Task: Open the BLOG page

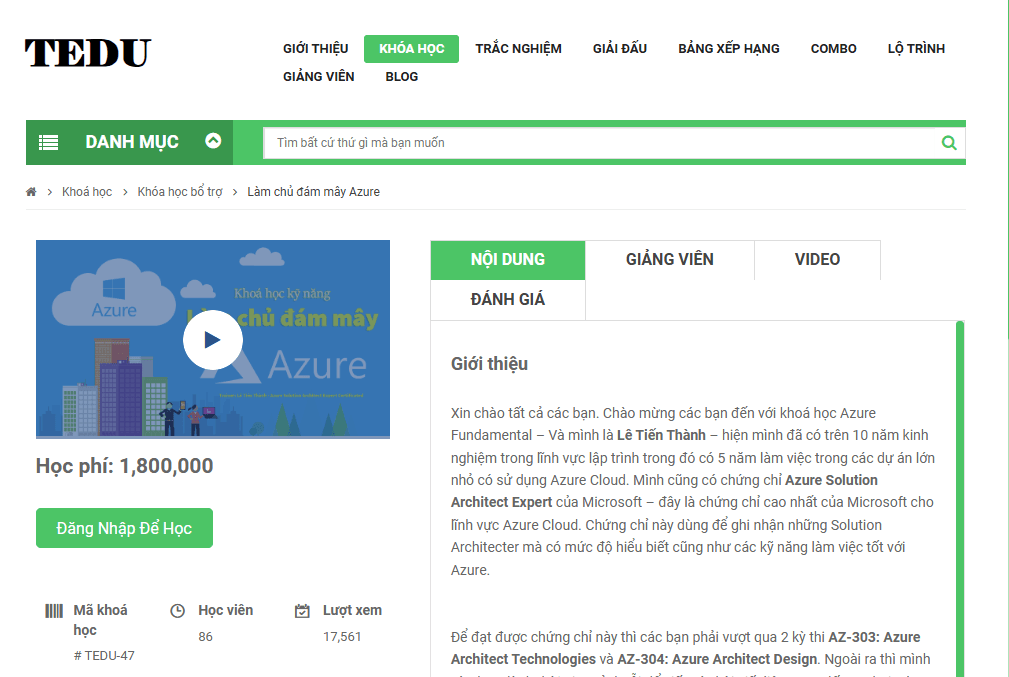Action: (x=402, y=77)
